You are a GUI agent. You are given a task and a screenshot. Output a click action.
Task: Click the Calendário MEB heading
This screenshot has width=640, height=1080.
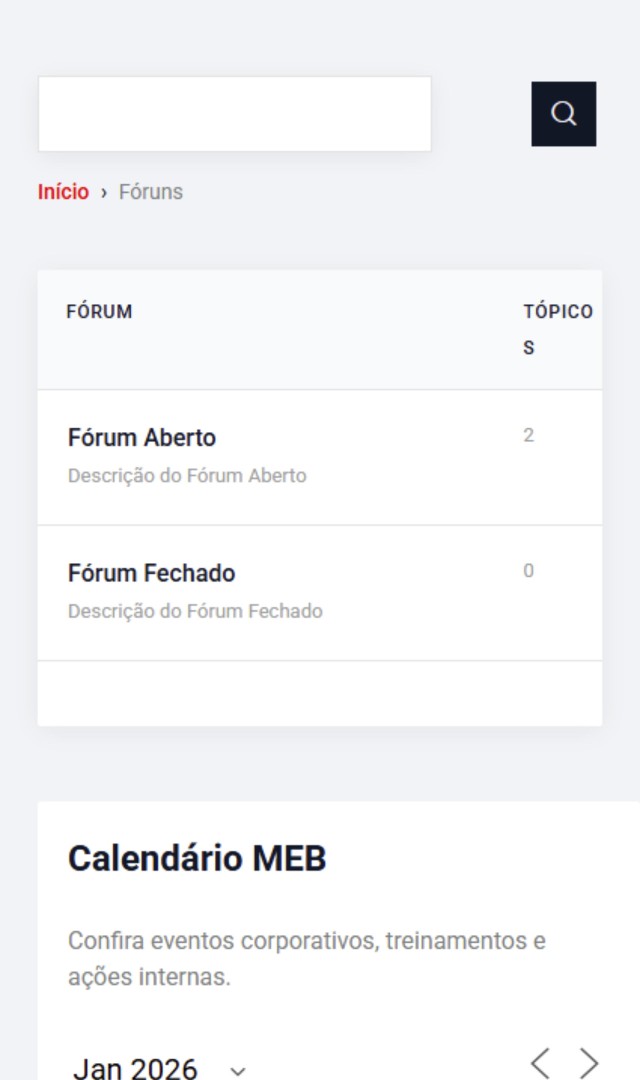tap(197, 859)
